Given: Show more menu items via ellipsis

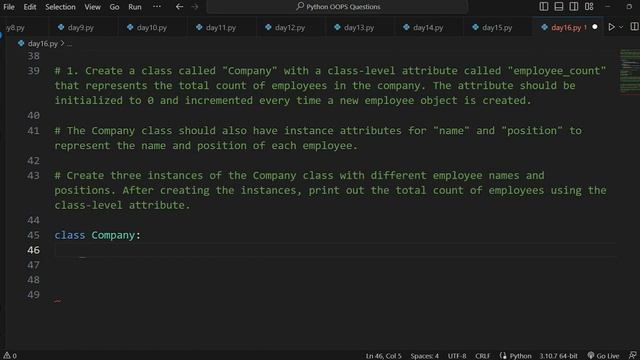Looking at the screenshot, I should (157, 7).
